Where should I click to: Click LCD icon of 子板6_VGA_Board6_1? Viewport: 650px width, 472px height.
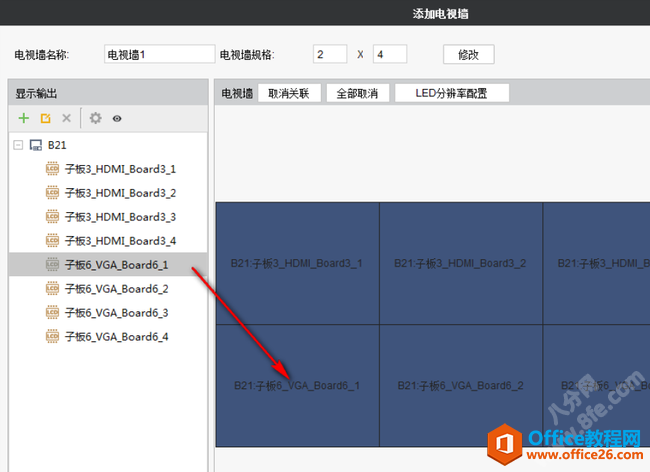point(52,265)
